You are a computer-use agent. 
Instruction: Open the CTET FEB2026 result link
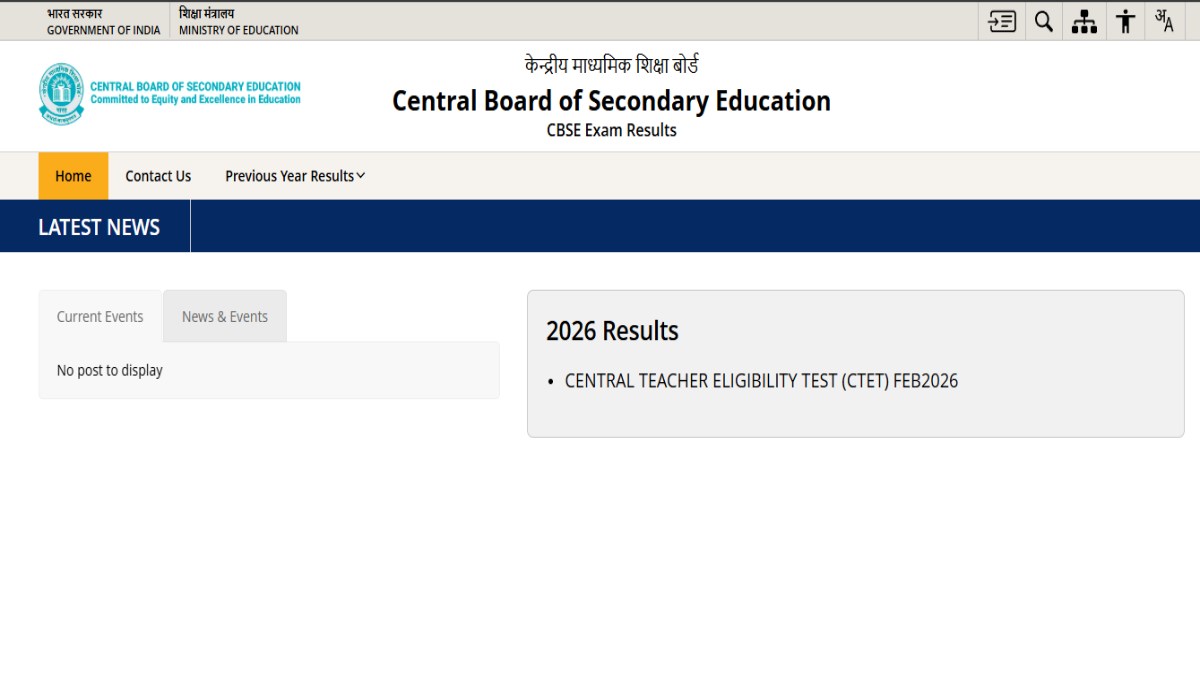point(761,381)
